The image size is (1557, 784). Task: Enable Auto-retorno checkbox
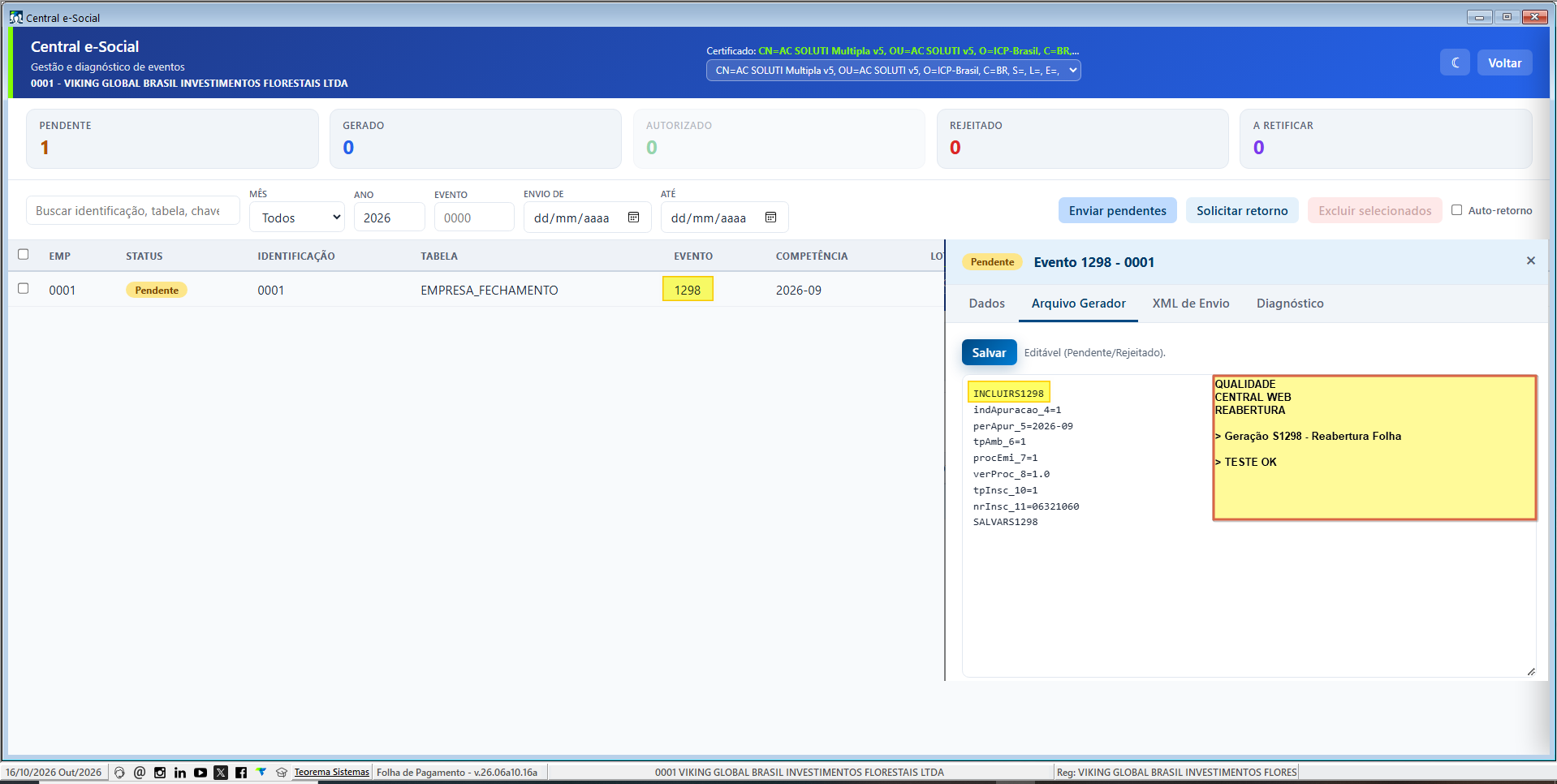1457,210
